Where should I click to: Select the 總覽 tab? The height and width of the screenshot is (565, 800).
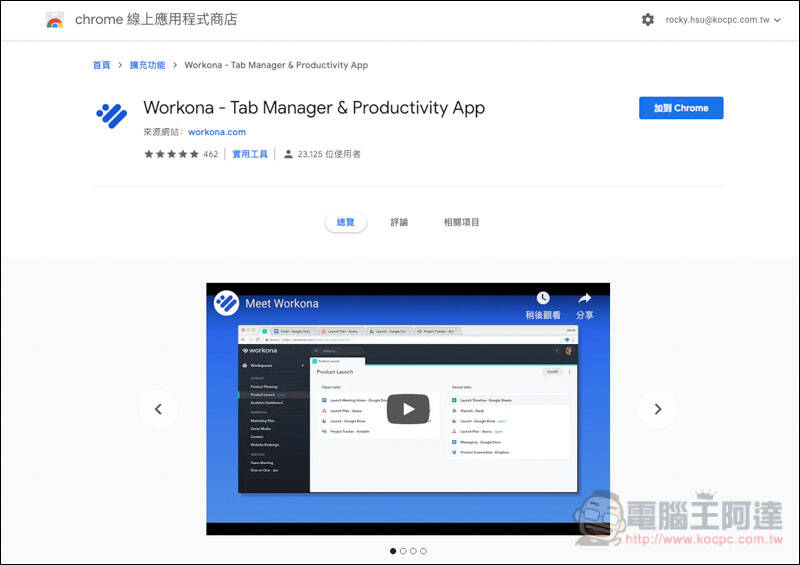(x=345, y=222)
